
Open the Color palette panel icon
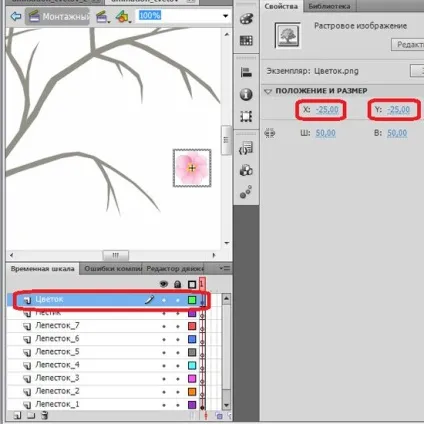(x=246, y=19)
